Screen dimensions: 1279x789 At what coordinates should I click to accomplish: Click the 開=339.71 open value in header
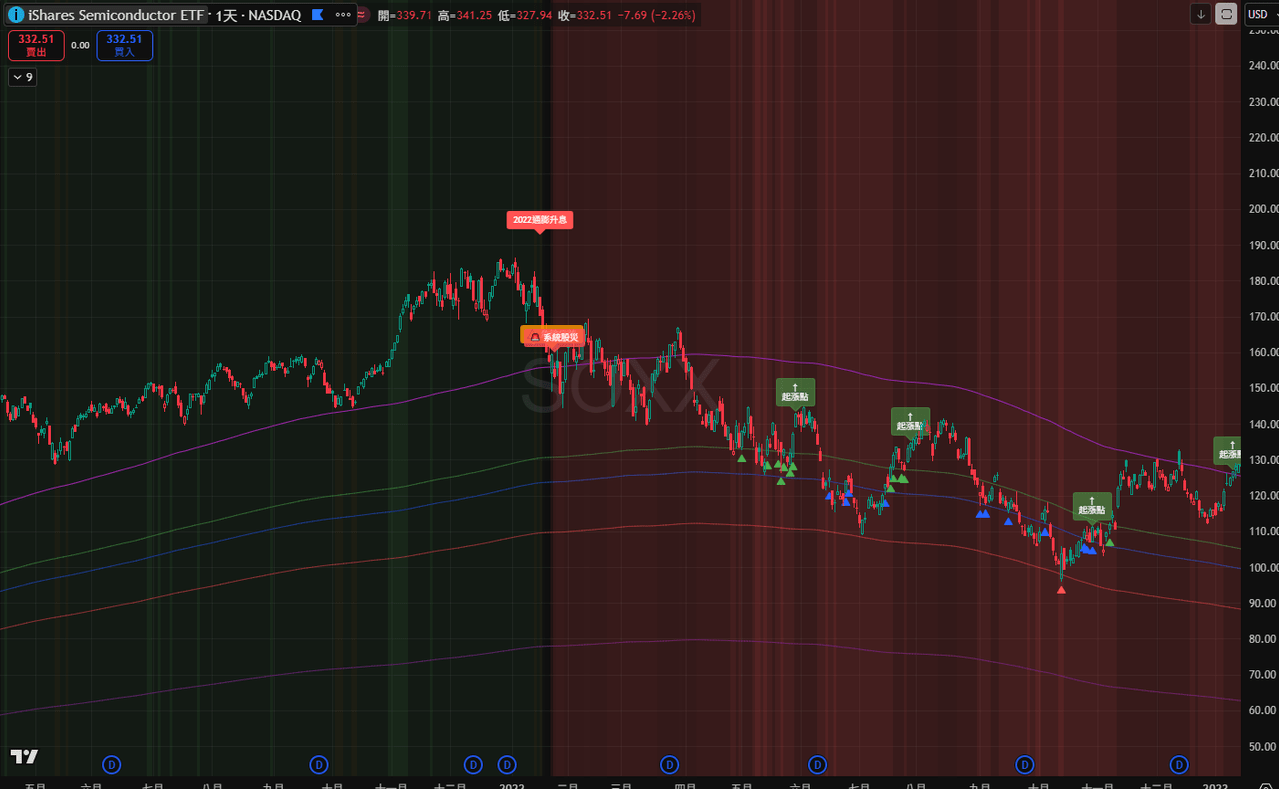click(x=405, y=15)
